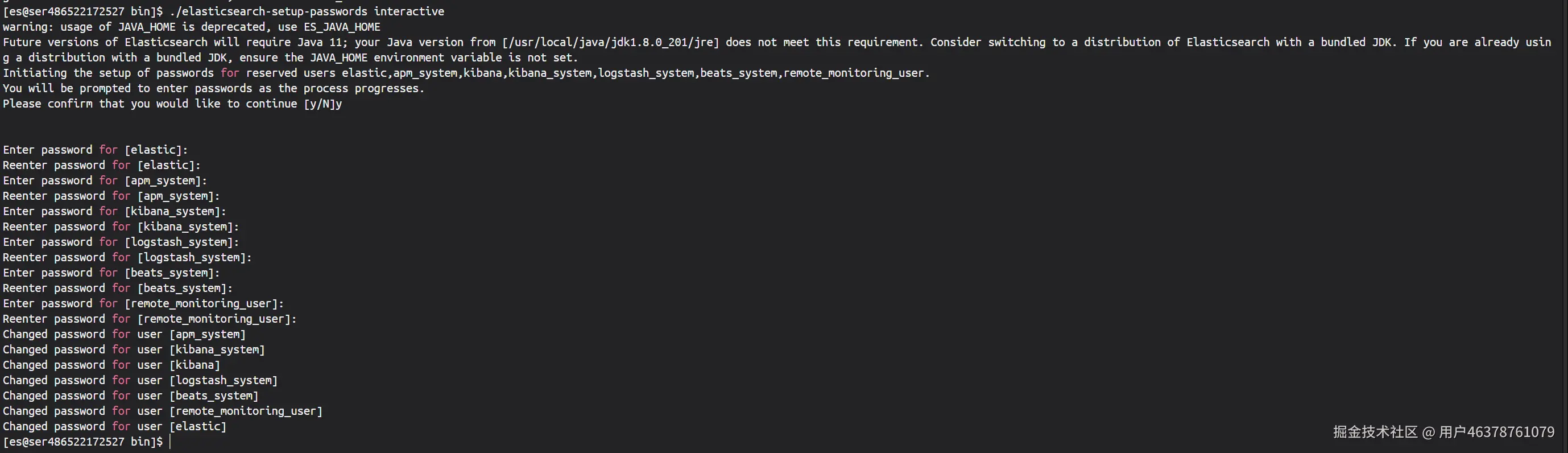Click 'Changed password for user [remote_monitoring_user]'

(x=163, y=411)
